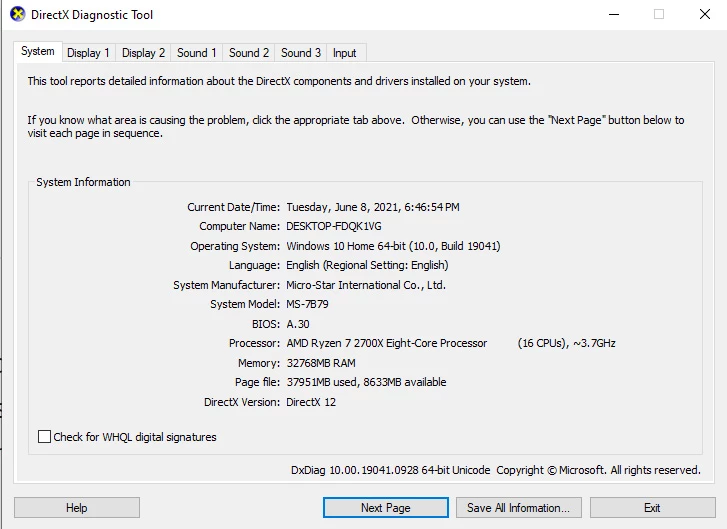Click the Exit button
Screen dimensions: 727x529
pos(652,508)
